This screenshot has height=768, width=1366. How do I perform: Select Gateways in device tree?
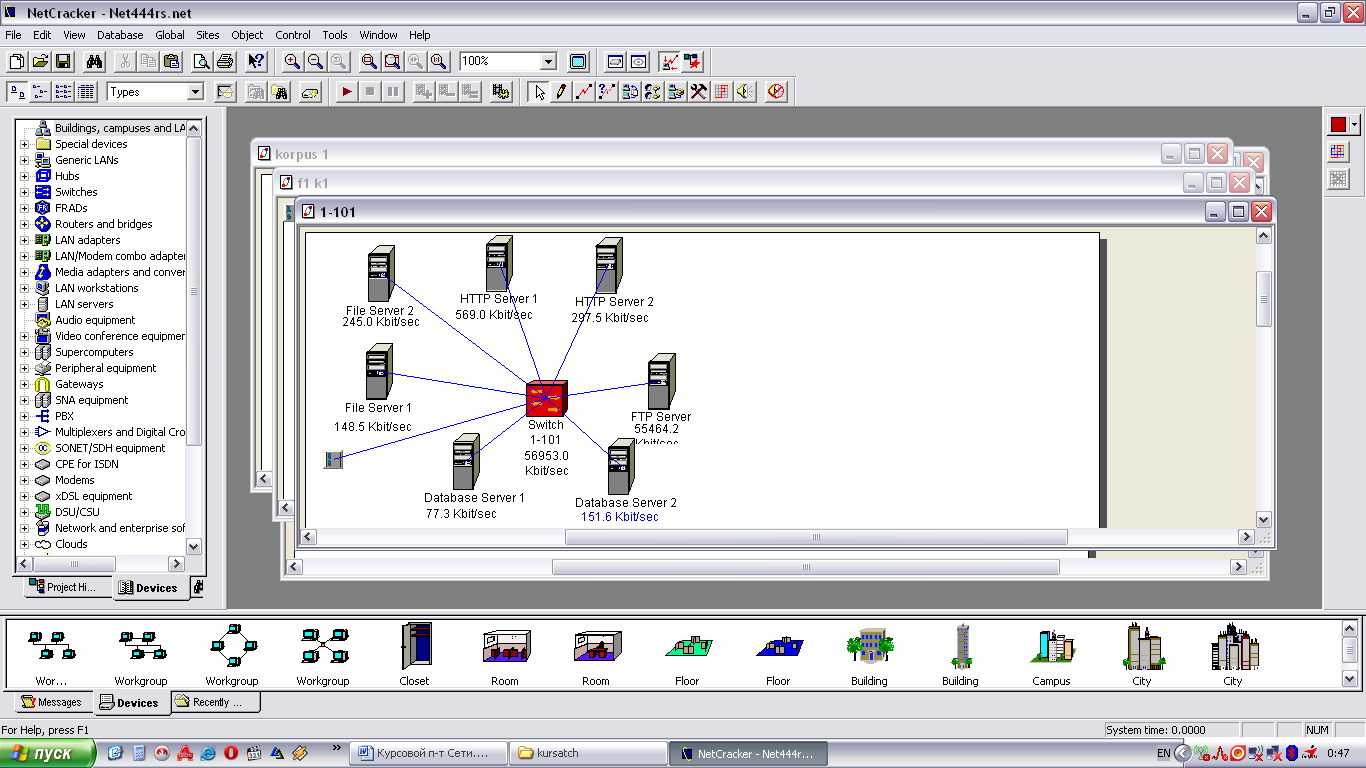pos(79,384)
